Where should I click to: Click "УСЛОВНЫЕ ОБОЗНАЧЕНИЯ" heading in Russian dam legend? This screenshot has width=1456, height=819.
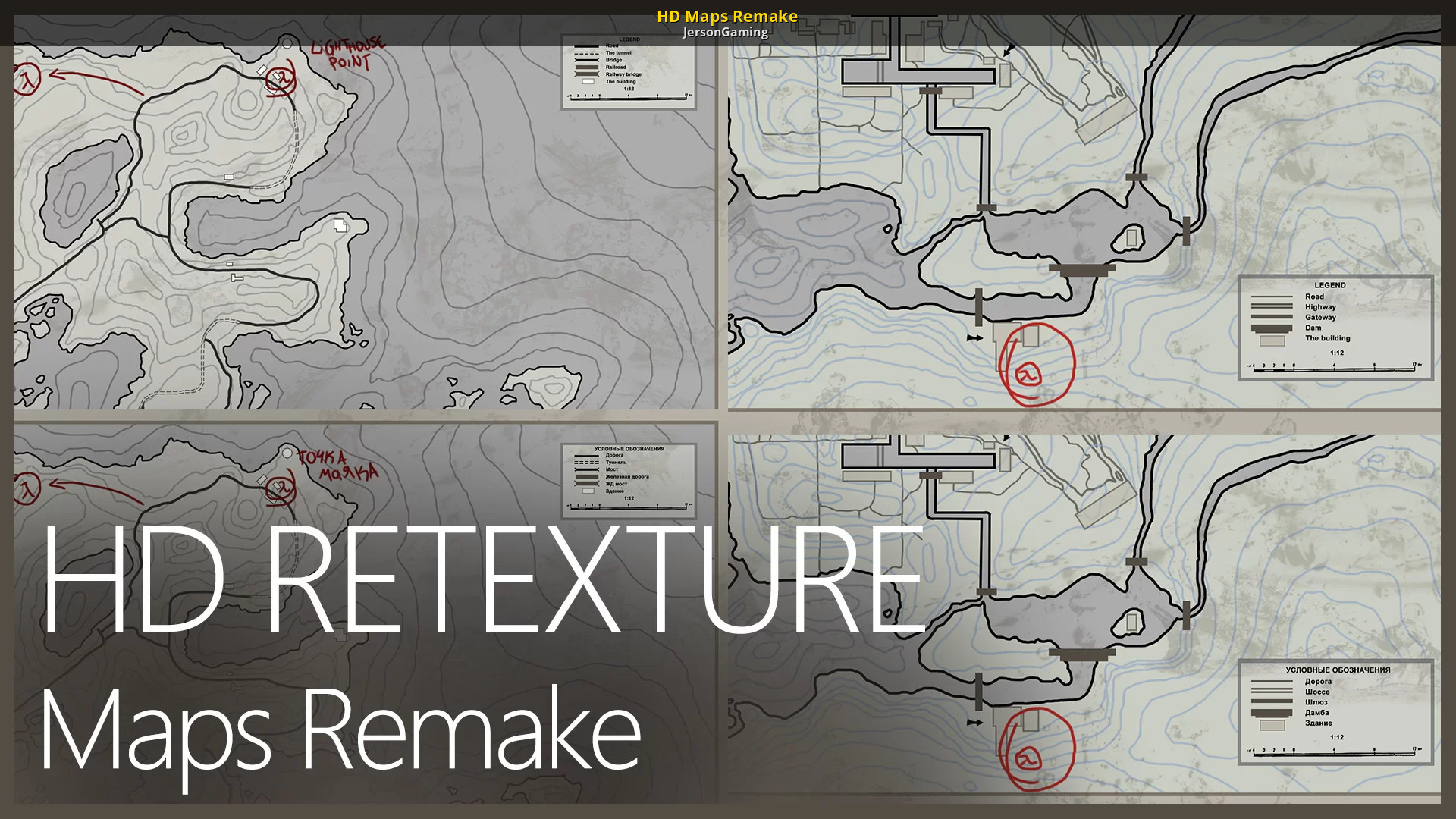pyautogui.click(x=1338, y=670)
